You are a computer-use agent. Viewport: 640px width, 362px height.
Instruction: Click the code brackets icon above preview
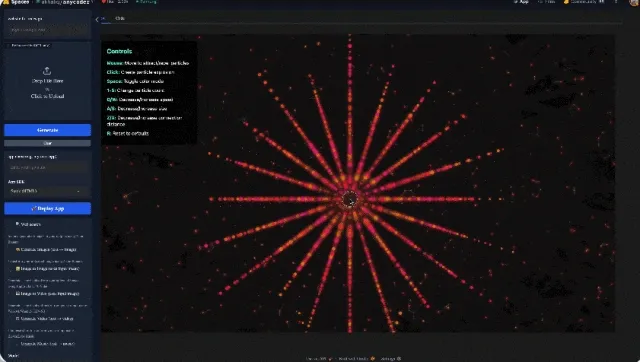(x=102, y=19)
